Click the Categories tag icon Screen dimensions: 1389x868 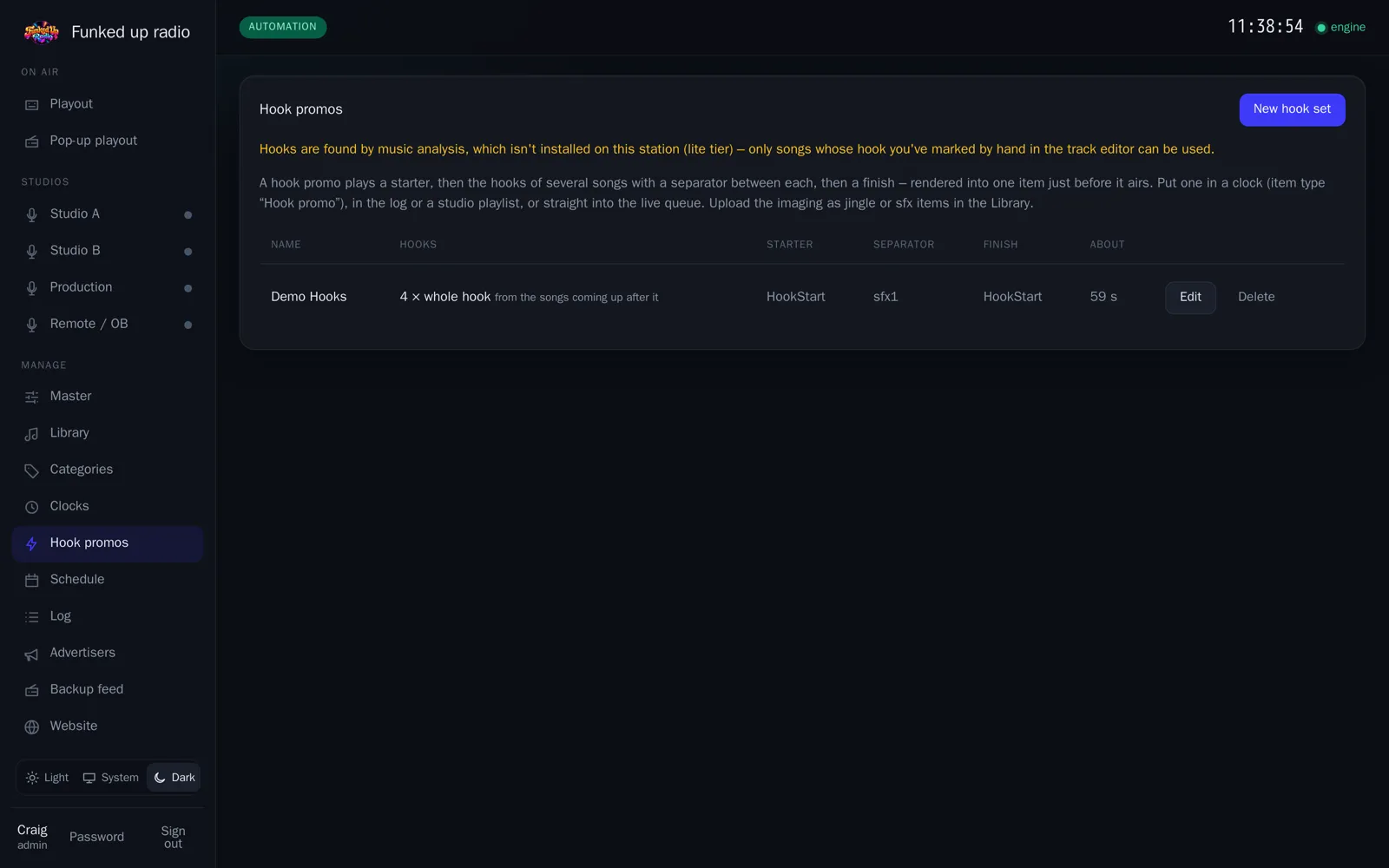[32, 470]
